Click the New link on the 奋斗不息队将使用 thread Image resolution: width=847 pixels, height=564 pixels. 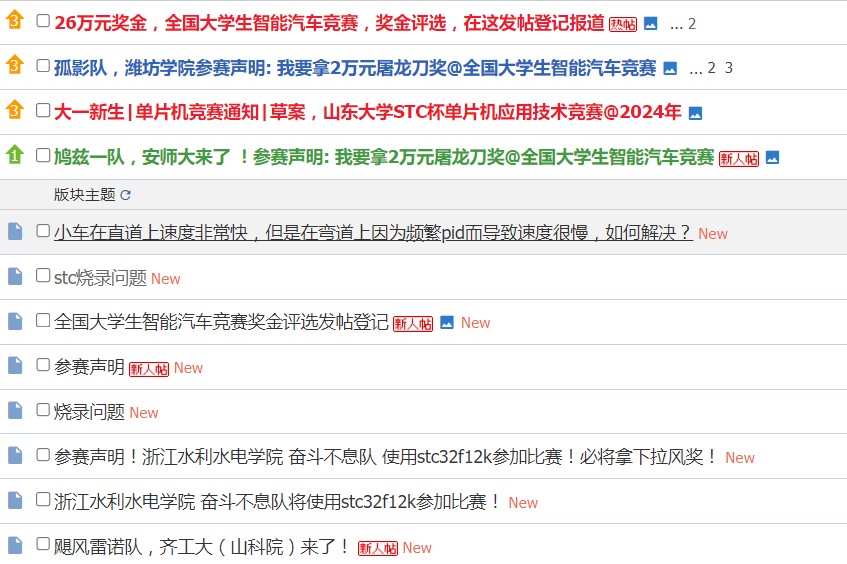[523, 503]
